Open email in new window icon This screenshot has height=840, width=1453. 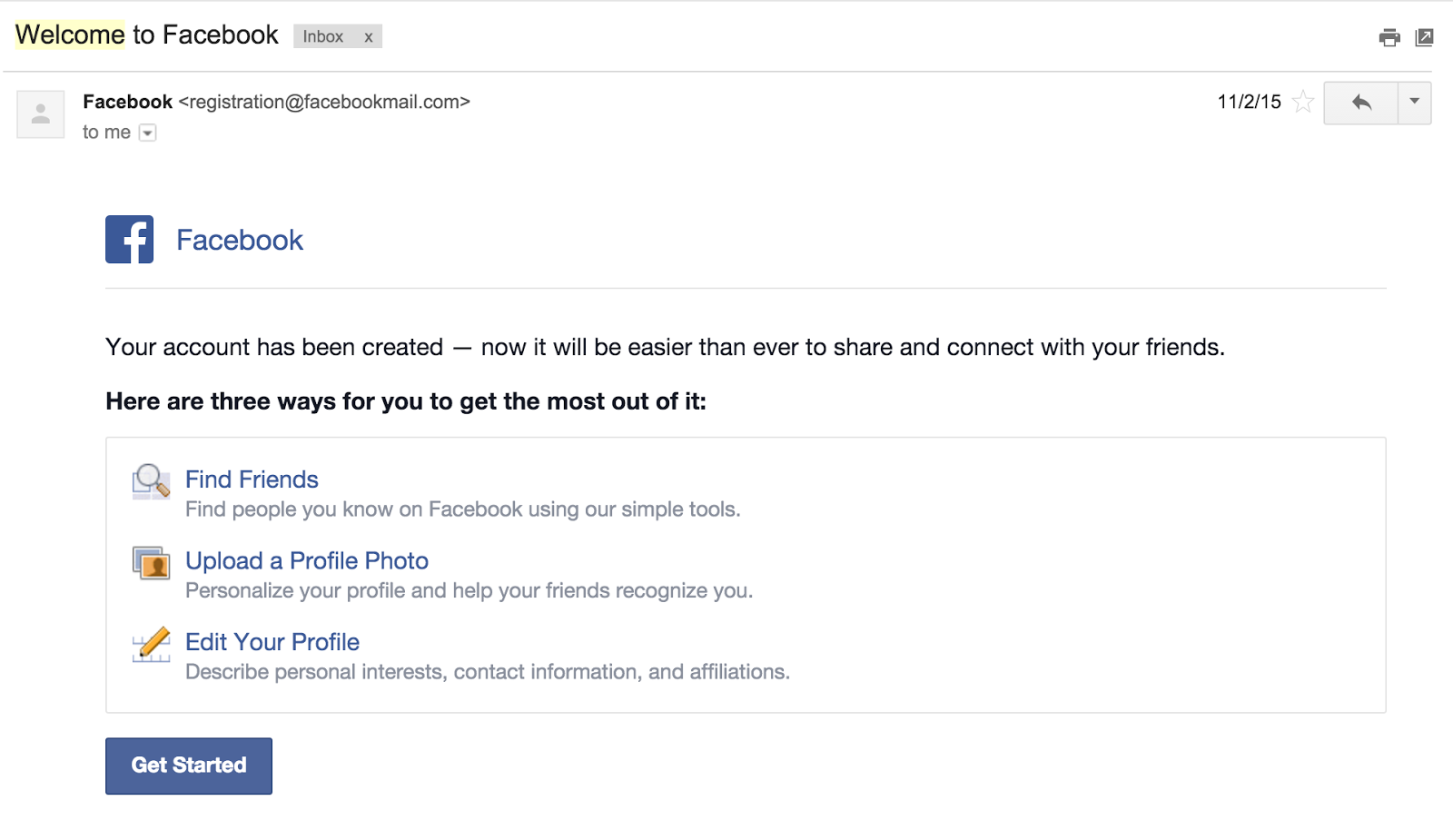[x=1424, y=37]
